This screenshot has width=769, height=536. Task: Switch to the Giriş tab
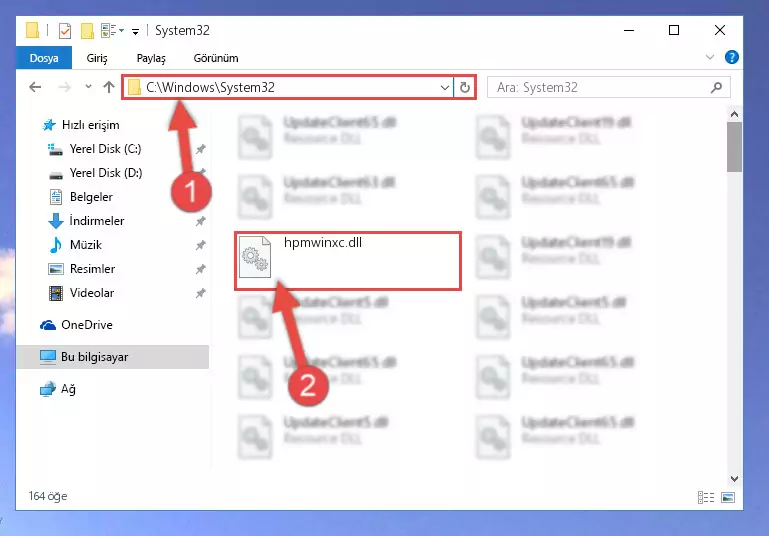pos(97,58)
